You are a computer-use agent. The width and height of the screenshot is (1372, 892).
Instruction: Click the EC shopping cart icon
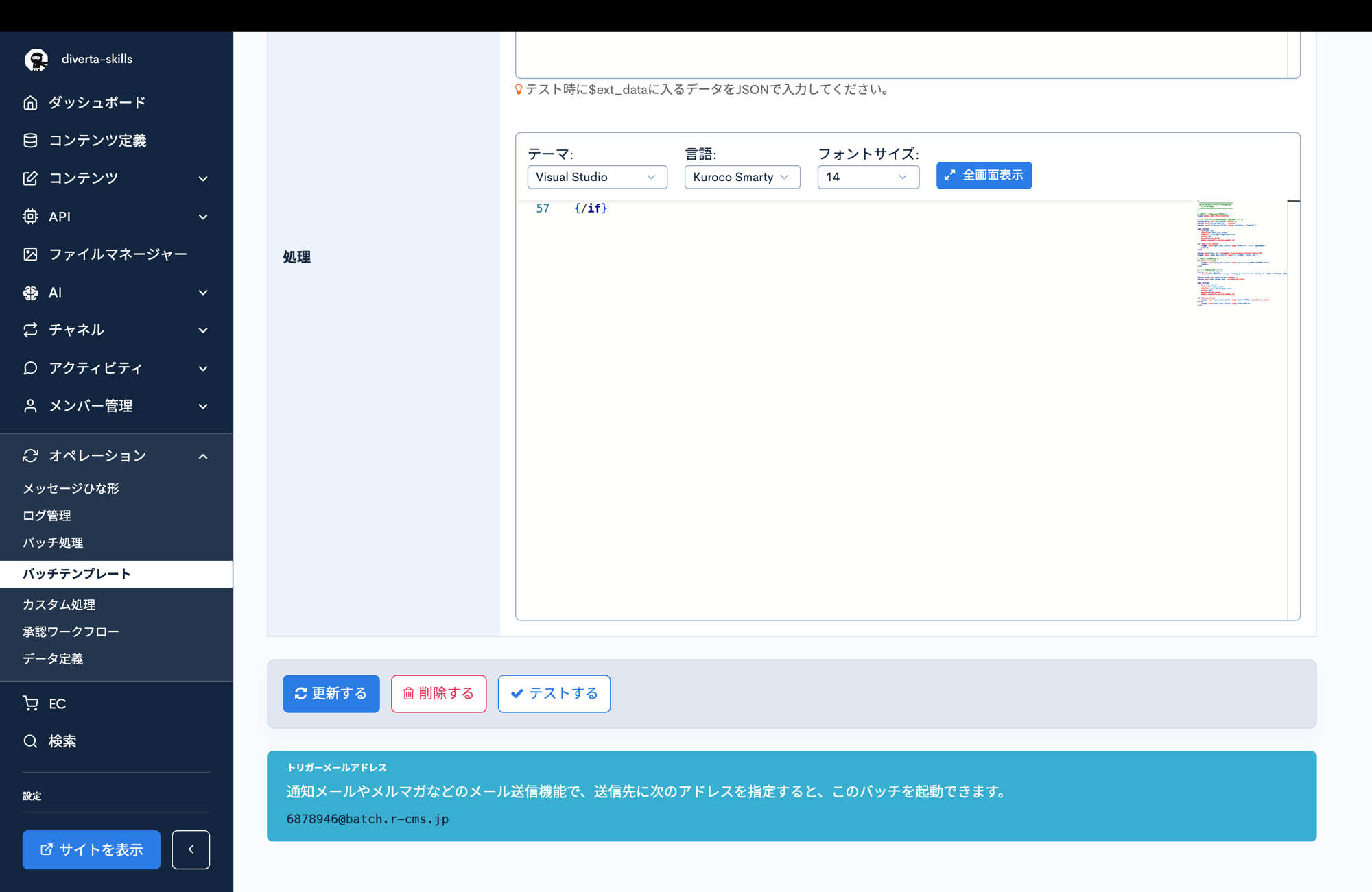point(30,703)
